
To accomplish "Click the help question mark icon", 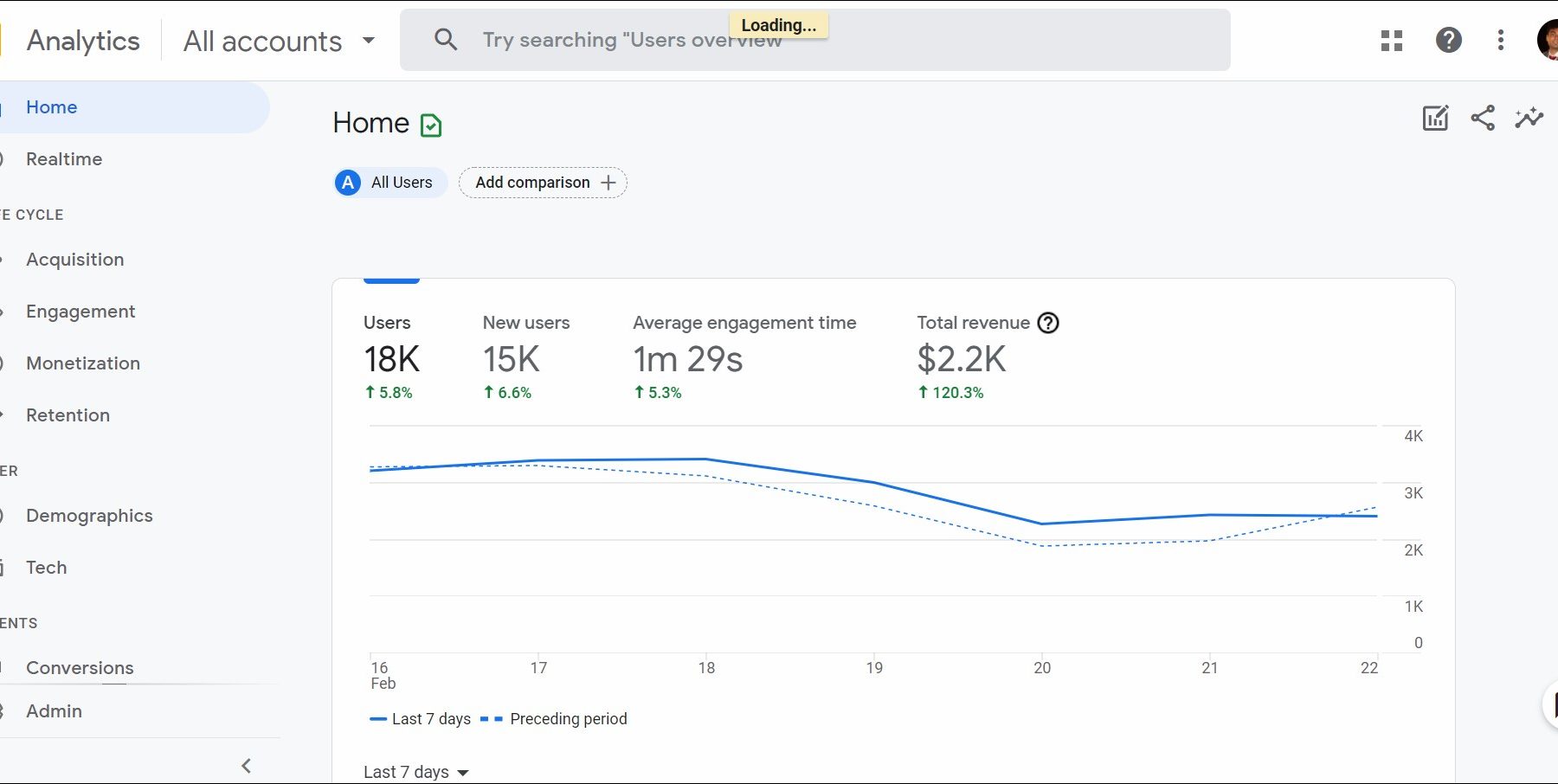I will point(1448,41).
